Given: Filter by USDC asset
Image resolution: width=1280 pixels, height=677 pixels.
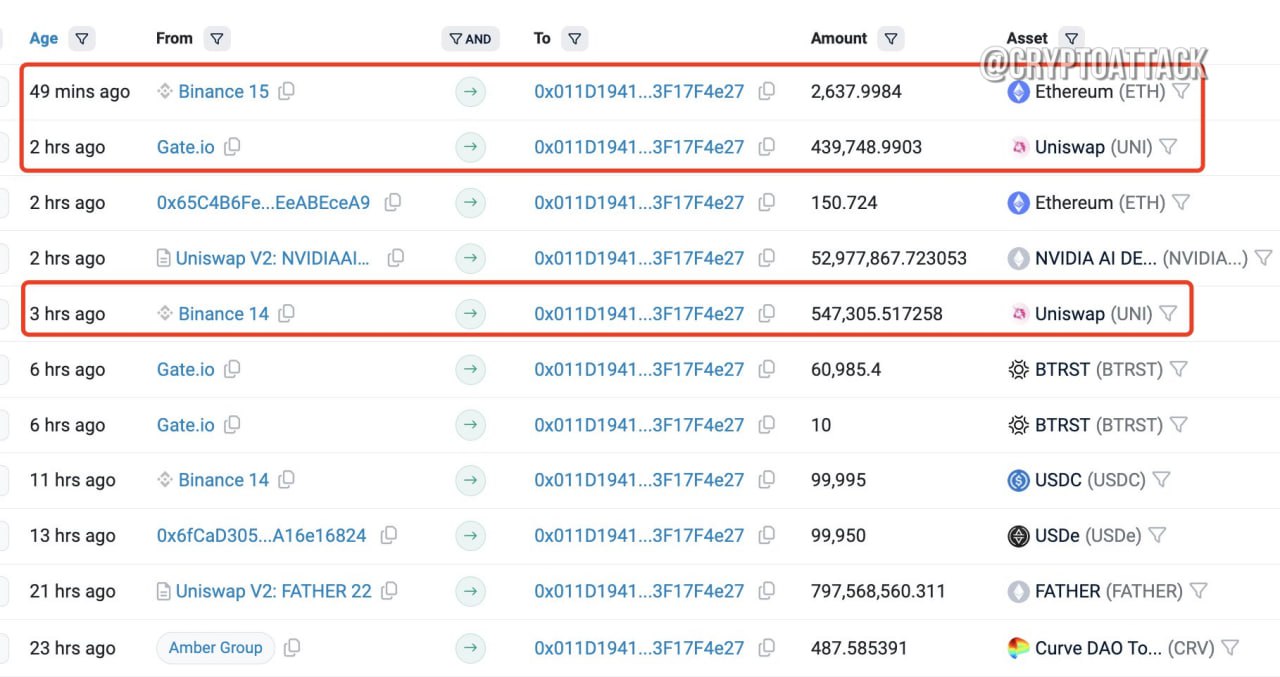Looking at the screenshot, I should point(1160,480).
